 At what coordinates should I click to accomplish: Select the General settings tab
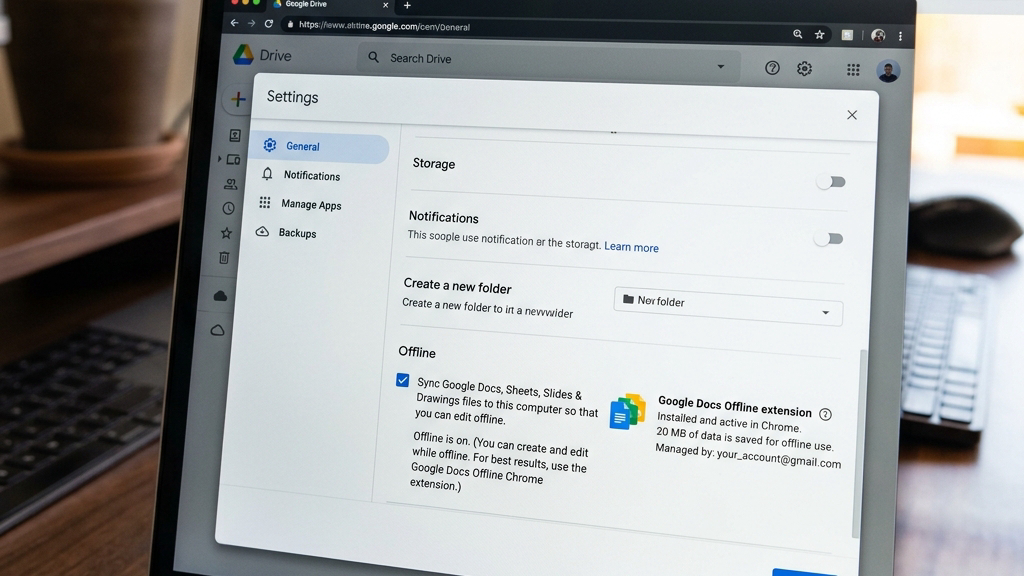[321, 147]
